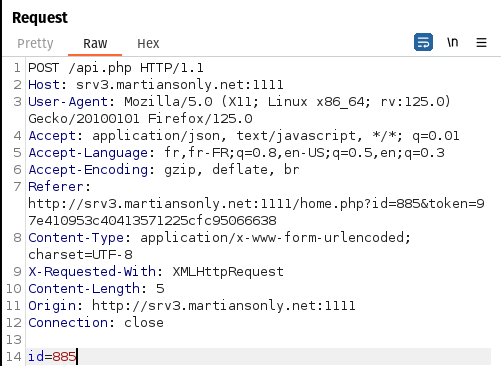Open the hamburger options menu
The width and height of the screenshot is (503, 366).
[481, 43]
